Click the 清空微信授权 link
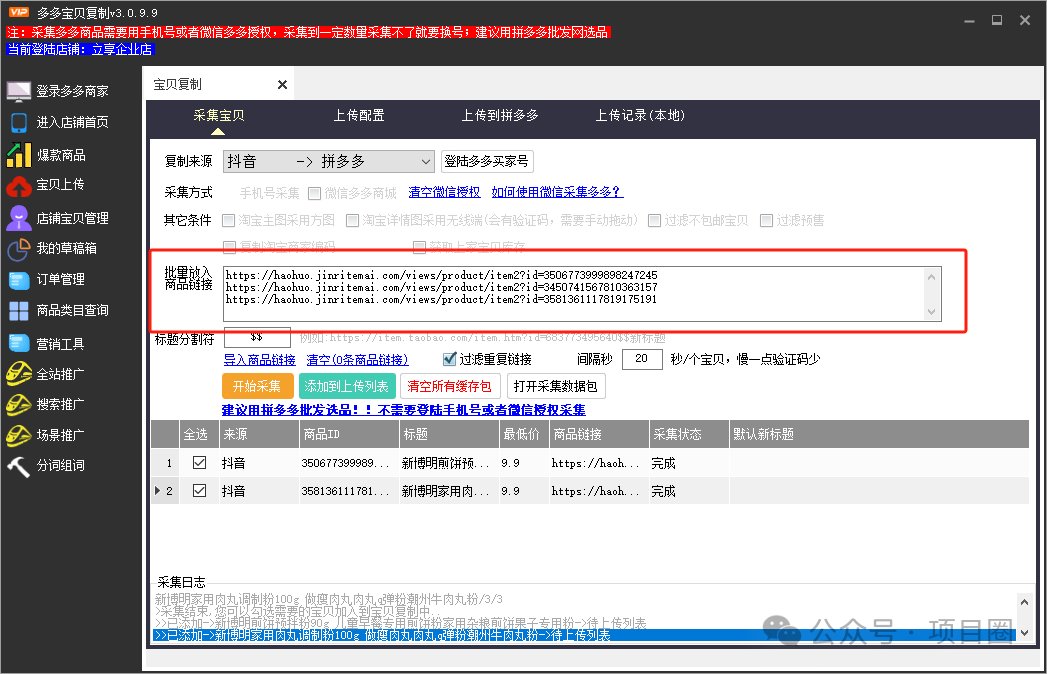This screenshot has width=1047, height=674. click(444, 192)
